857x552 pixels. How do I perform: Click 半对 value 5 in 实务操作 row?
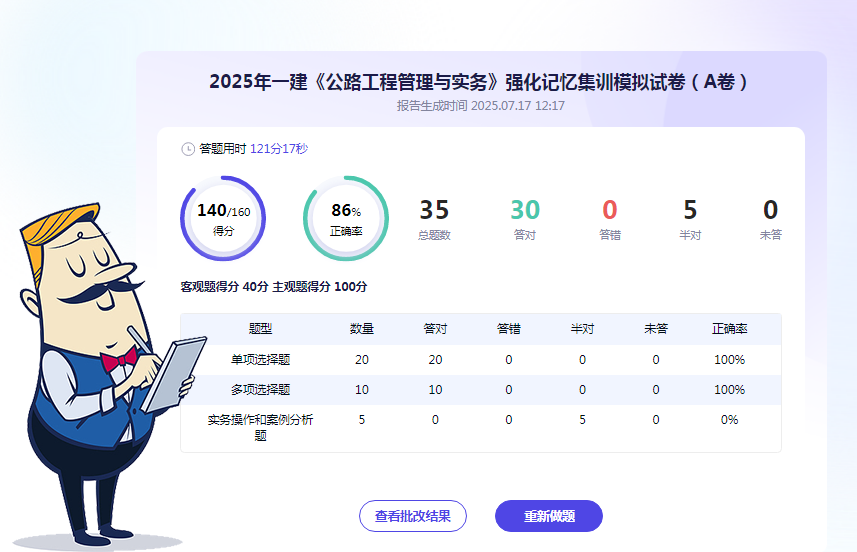tap(582, 420)
